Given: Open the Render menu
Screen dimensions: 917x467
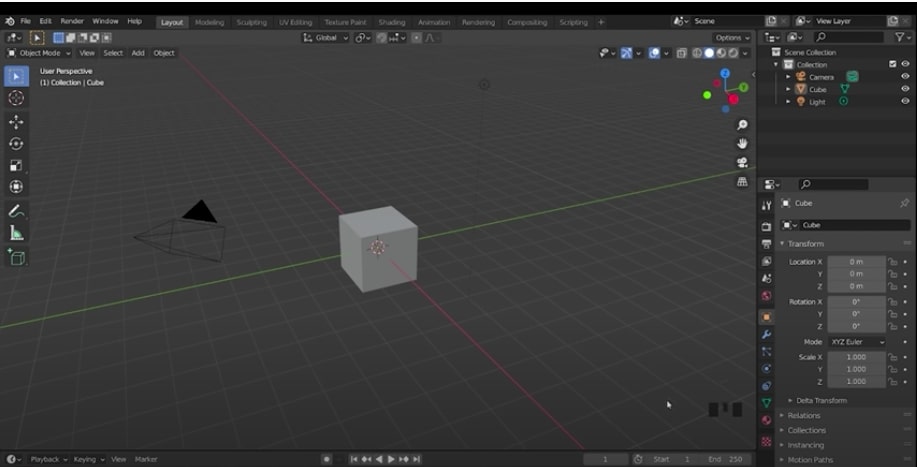Looking at the screenshot, I should pyautogui.click(x=72, y=21).
